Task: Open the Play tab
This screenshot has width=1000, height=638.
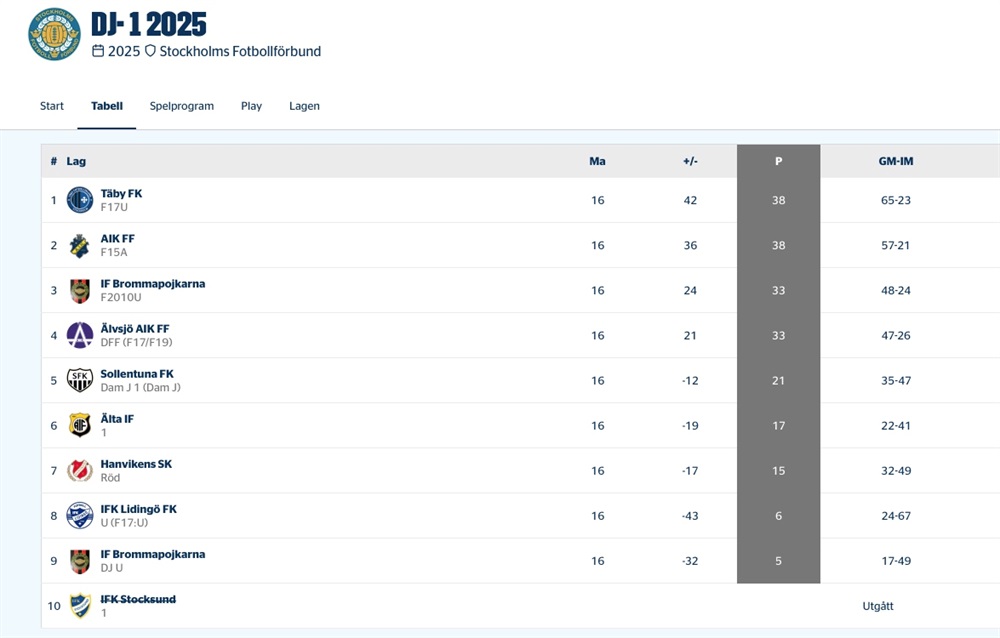Action: (251, 106)
